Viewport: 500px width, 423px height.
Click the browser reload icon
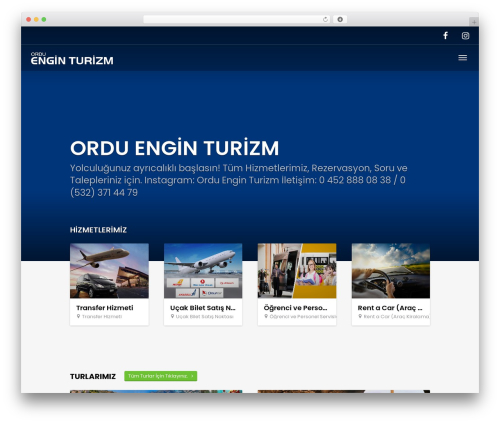tap(325, 19)
